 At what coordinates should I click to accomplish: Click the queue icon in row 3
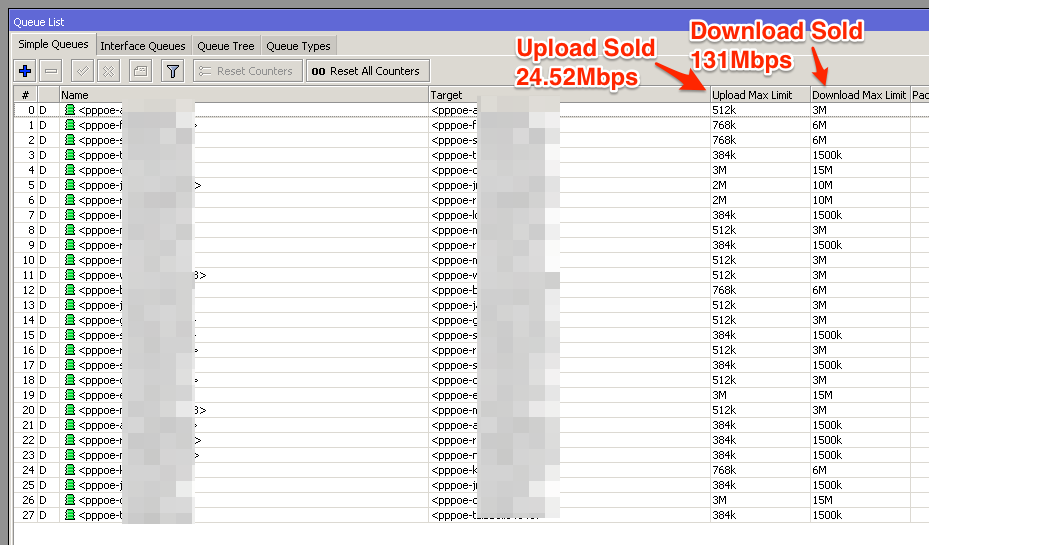click(x=70, y=154)
